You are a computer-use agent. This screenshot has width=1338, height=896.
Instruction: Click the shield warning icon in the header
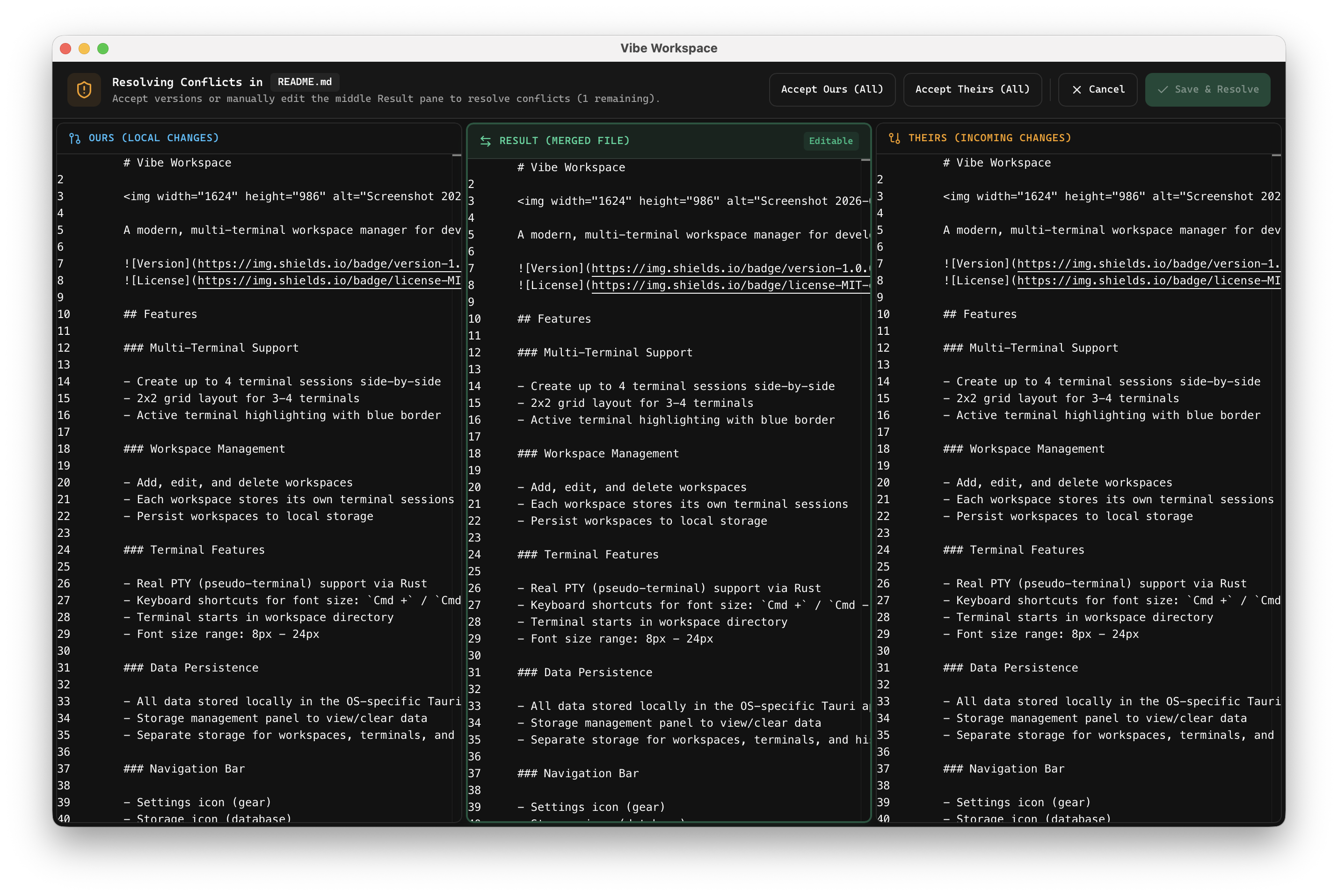click(84, 90)
